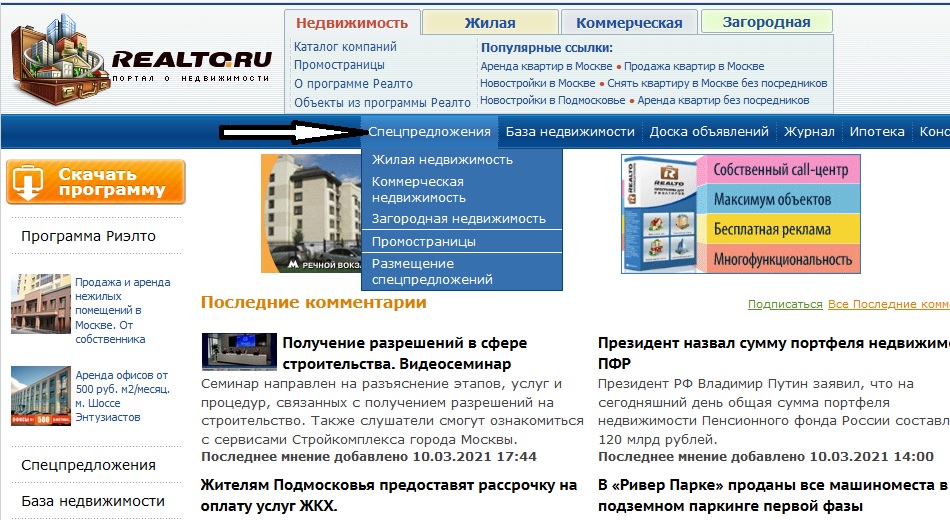Screen dimensions: 950x520
Task: Expand the Спецпредложения menu
Action: pos(429,131)
